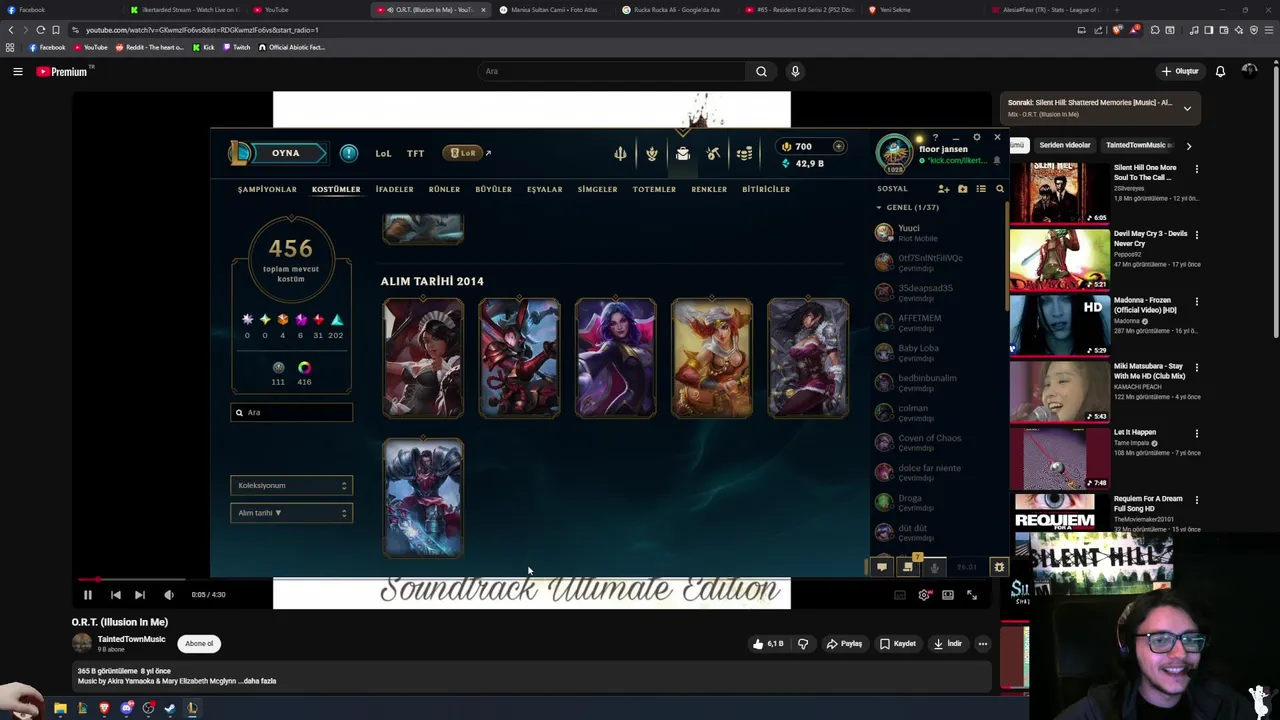Image resolution: width=1280 pixels, height=720 pixels.
Task: Open YouTube notifications bell
Action: click(1220, 71)
